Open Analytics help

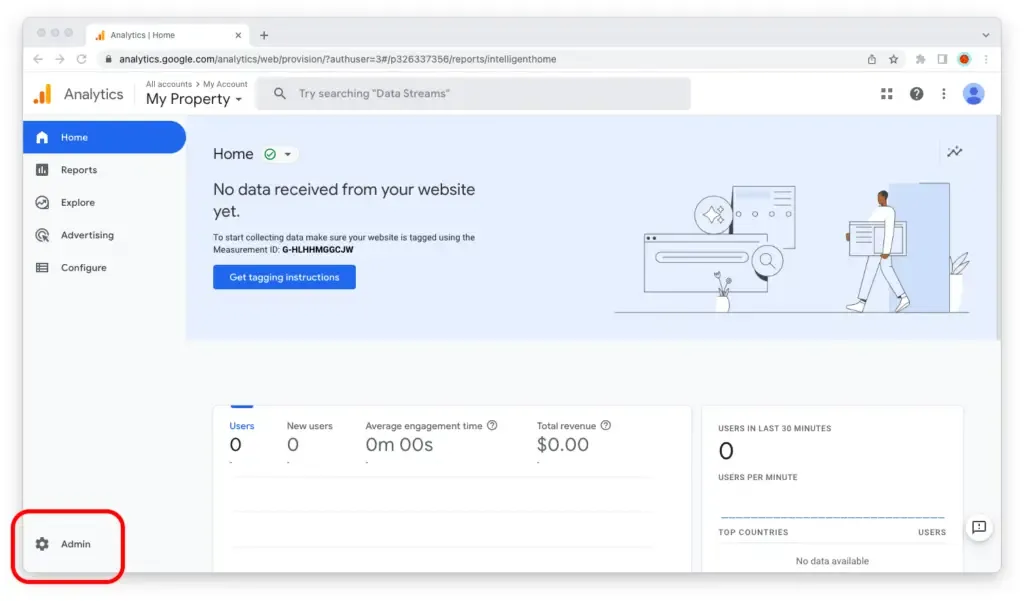[x=917, y=93]
